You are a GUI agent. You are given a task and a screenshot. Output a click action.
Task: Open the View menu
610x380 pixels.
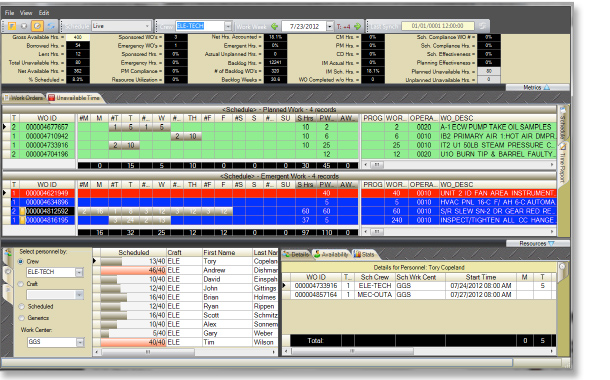[26, 13]
